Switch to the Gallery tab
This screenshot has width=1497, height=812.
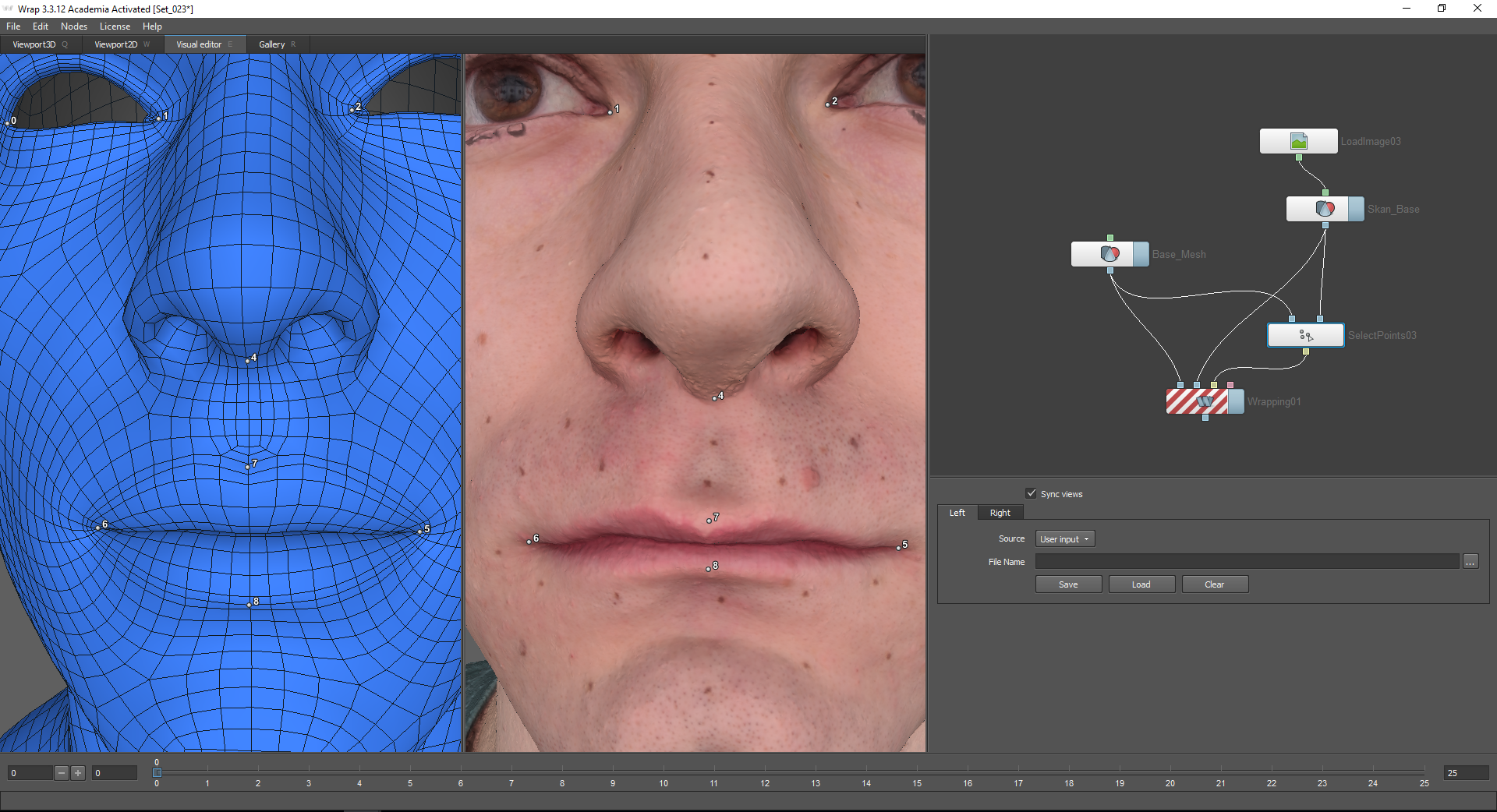(278, 44)
